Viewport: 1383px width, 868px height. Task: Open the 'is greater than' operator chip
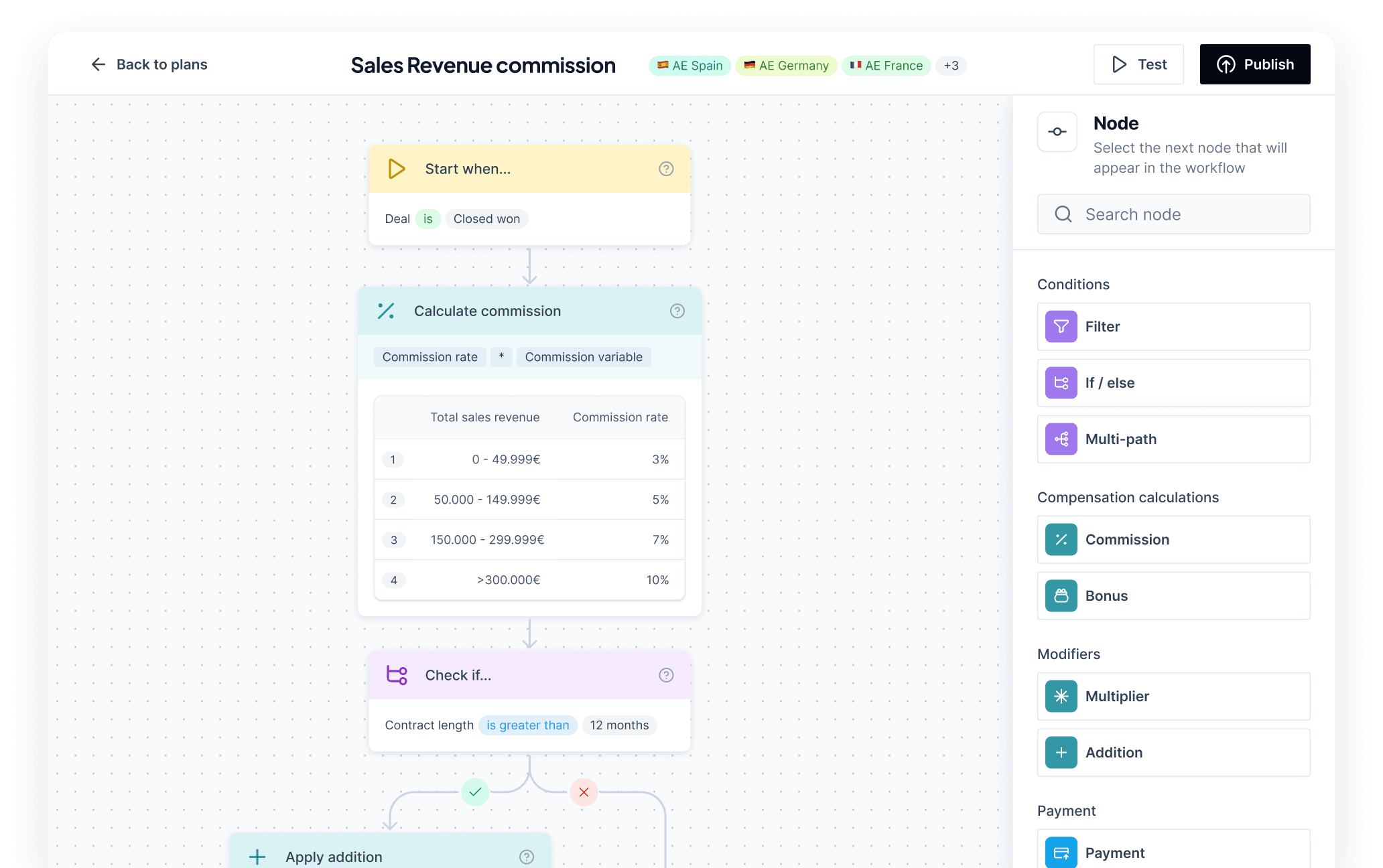coord(528,725)
